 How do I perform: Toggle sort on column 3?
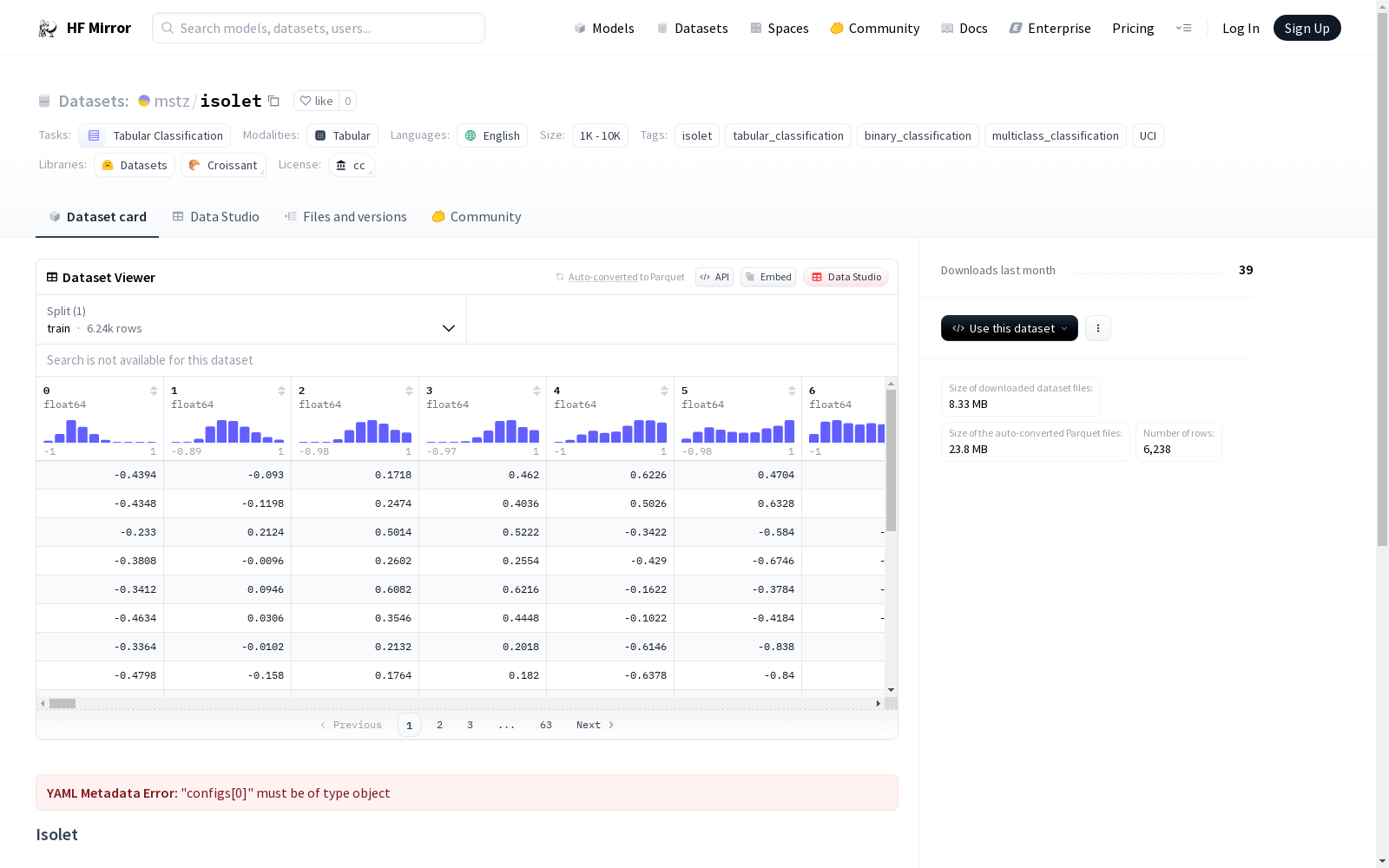(x=537, y=391)
